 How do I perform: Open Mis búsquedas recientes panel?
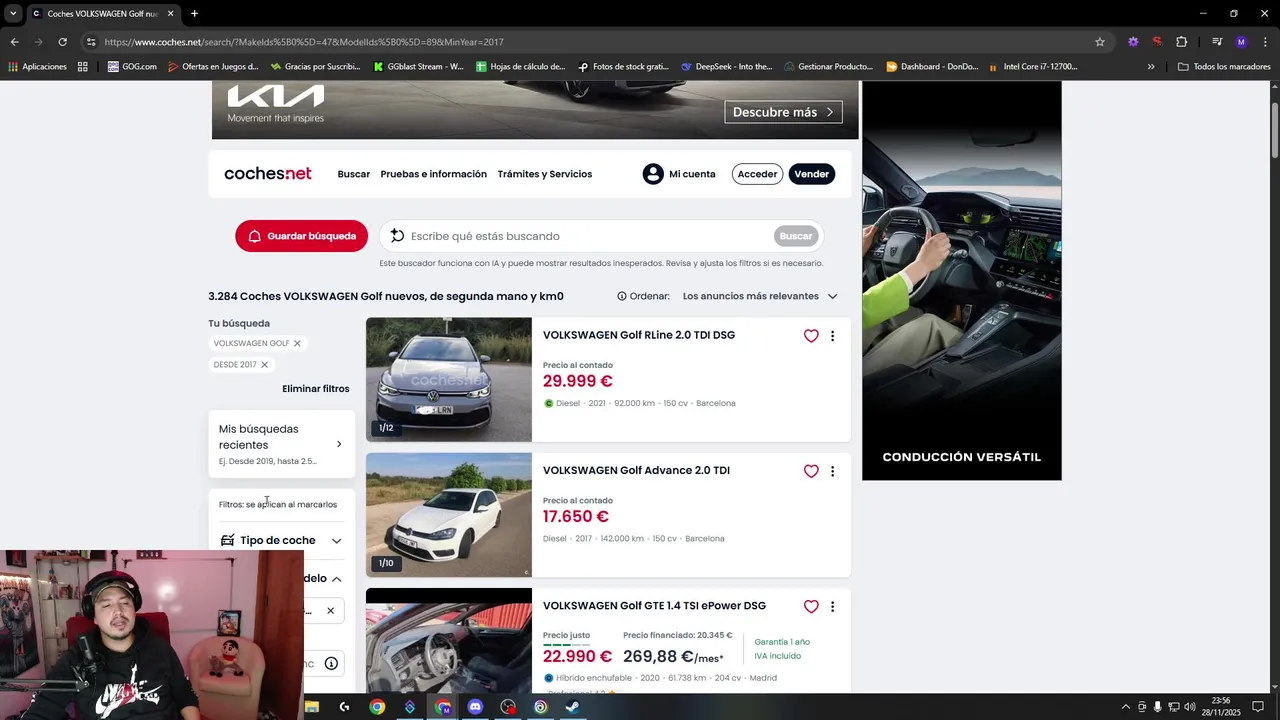pos(281,444)
